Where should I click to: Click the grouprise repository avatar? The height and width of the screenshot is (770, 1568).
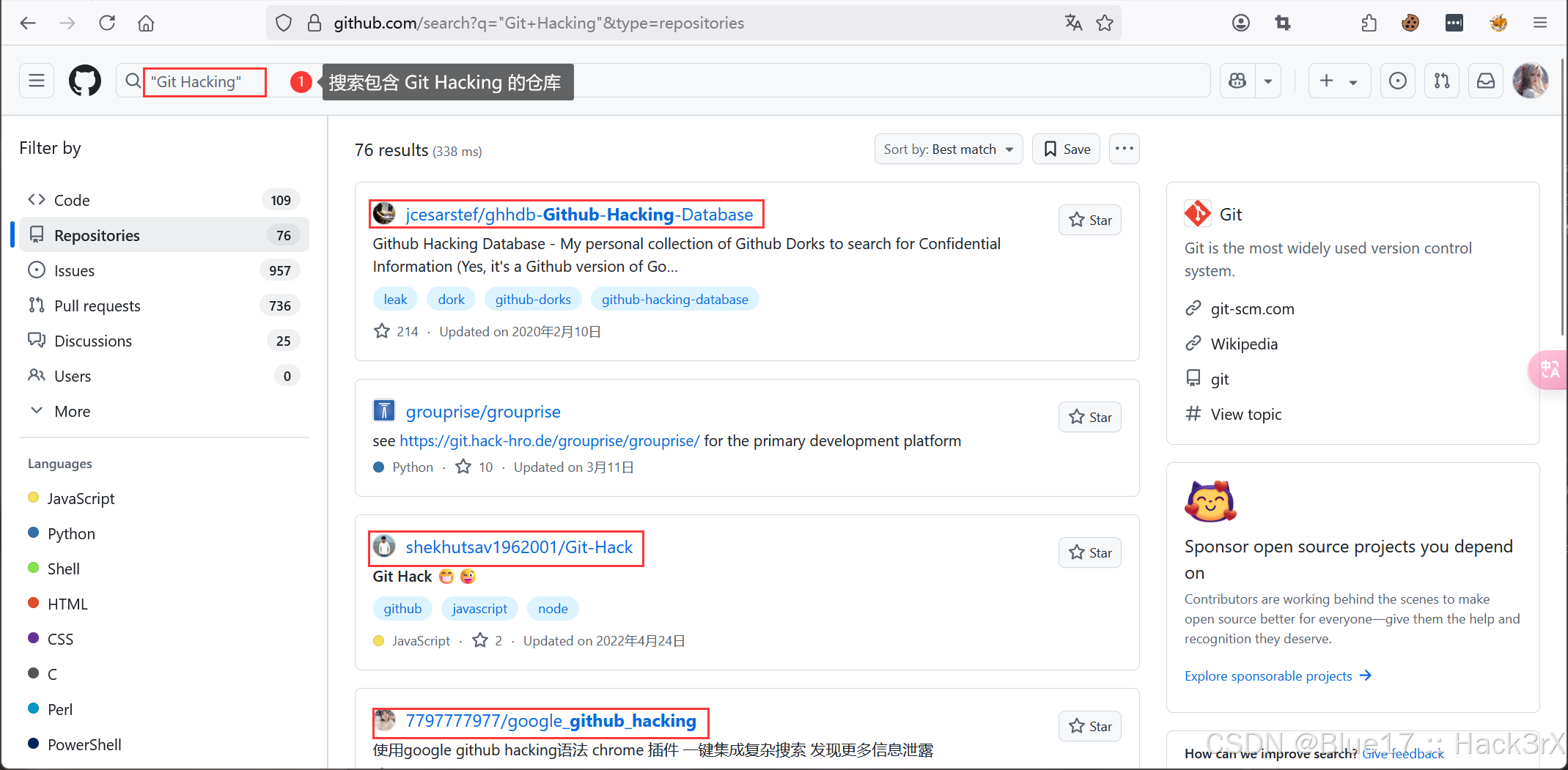(x=384, y=411)
